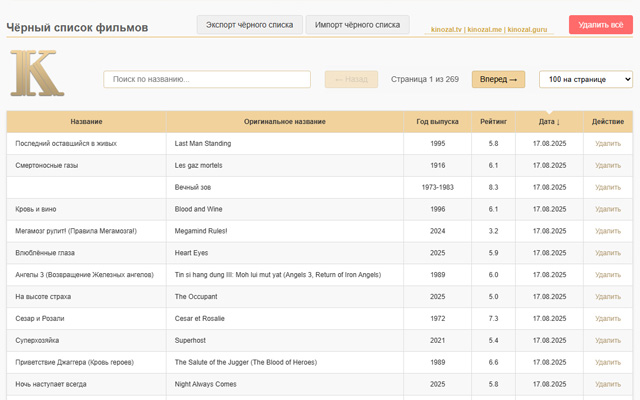
Task: Select title Суперхозяйка
Action: 37,340
